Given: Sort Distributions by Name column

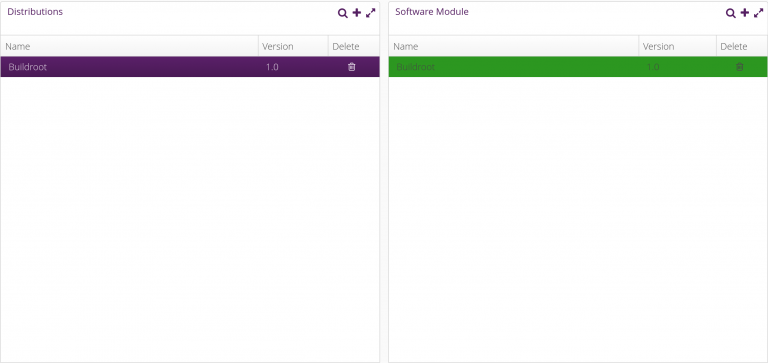Looking at the screenshot, I should tap(129, 47).
